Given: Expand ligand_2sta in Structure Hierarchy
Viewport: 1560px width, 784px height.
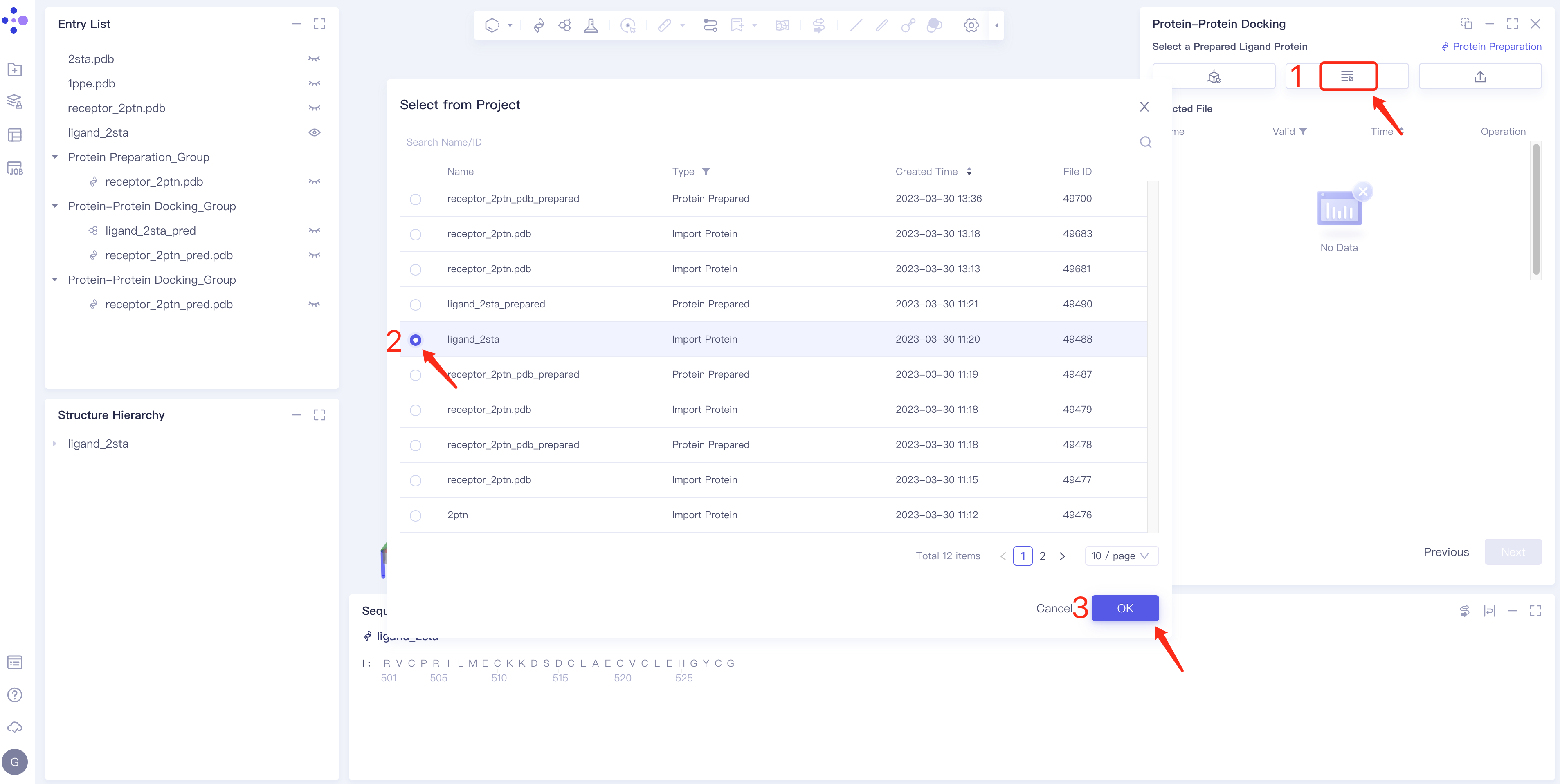Looking at the screenshot, I should [55, 444].
